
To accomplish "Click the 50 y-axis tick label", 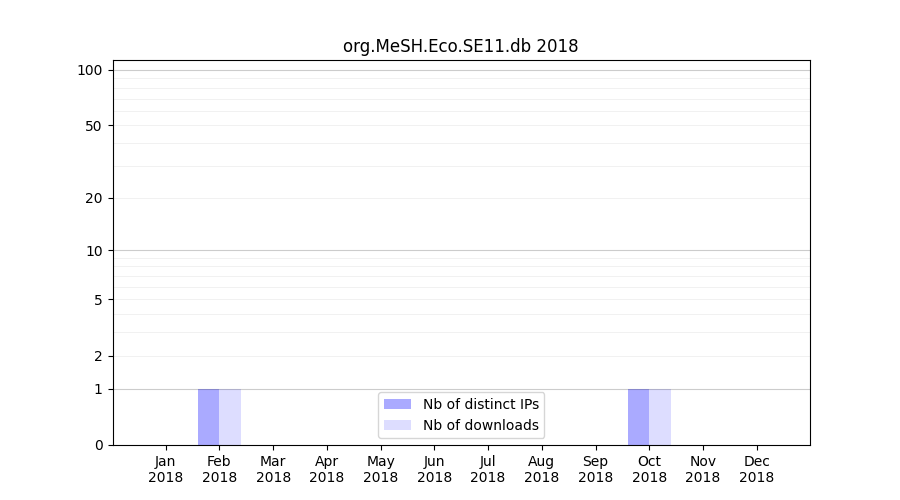I will pos(94,126).
